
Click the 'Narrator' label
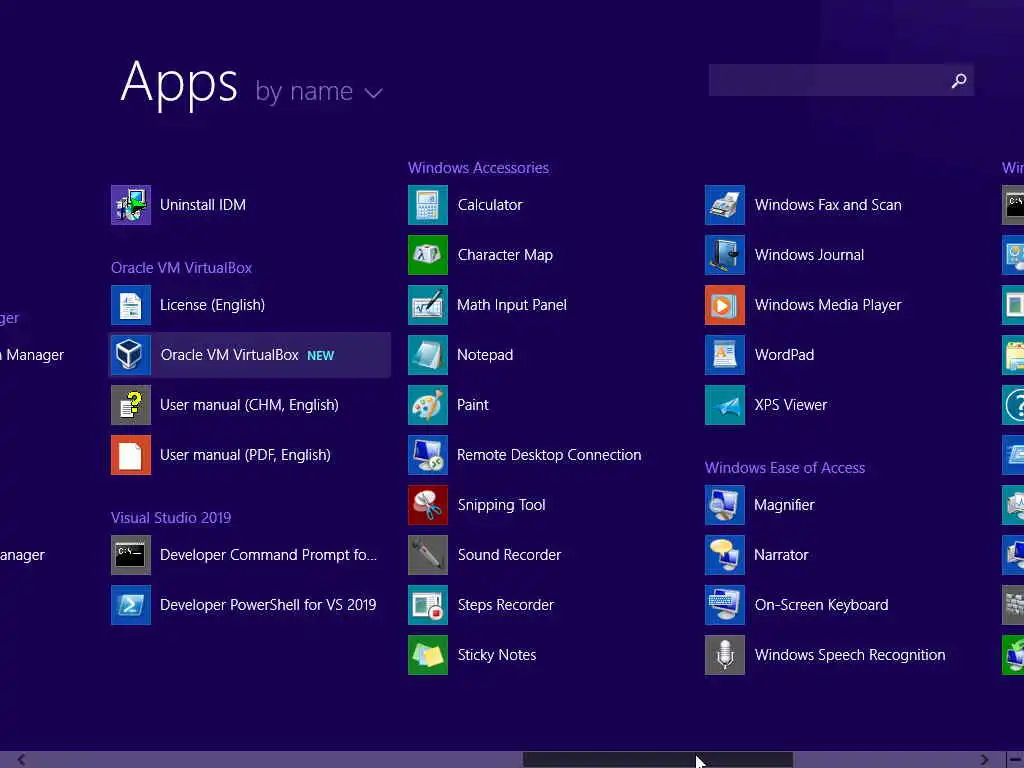pyautogui.click(x=781, y=555)
